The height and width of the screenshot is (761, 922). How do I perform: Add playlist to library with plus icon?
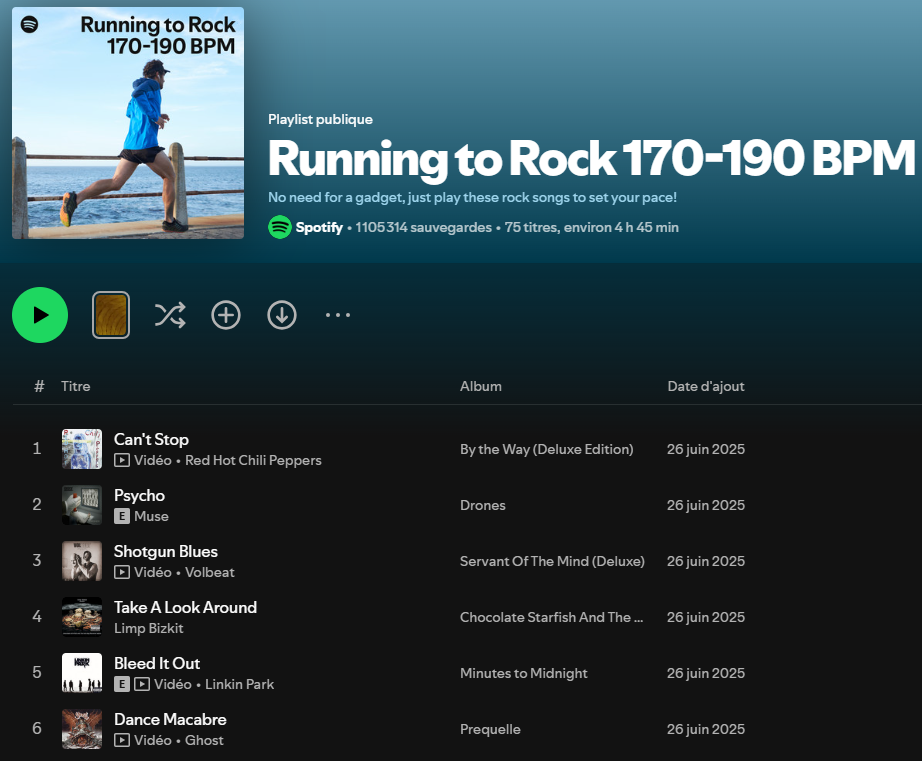[x=226, y=316]
